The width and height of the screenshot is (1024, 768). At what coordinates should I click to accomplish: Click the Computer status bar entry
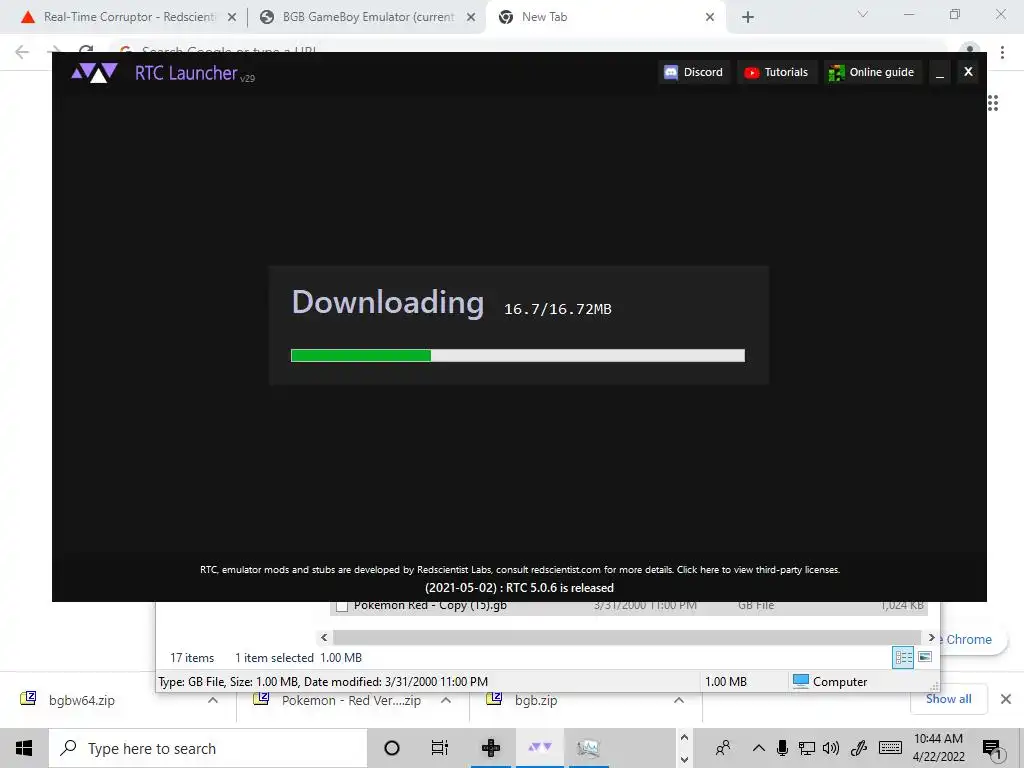(830, 682)
